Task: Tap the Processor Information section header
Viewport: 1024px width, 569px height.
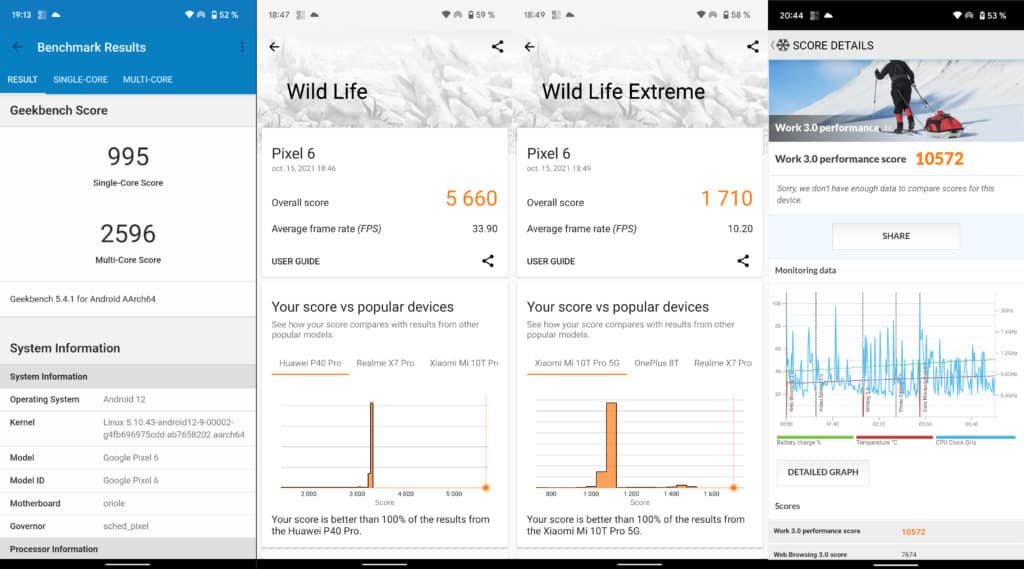Action: point(128,549)
